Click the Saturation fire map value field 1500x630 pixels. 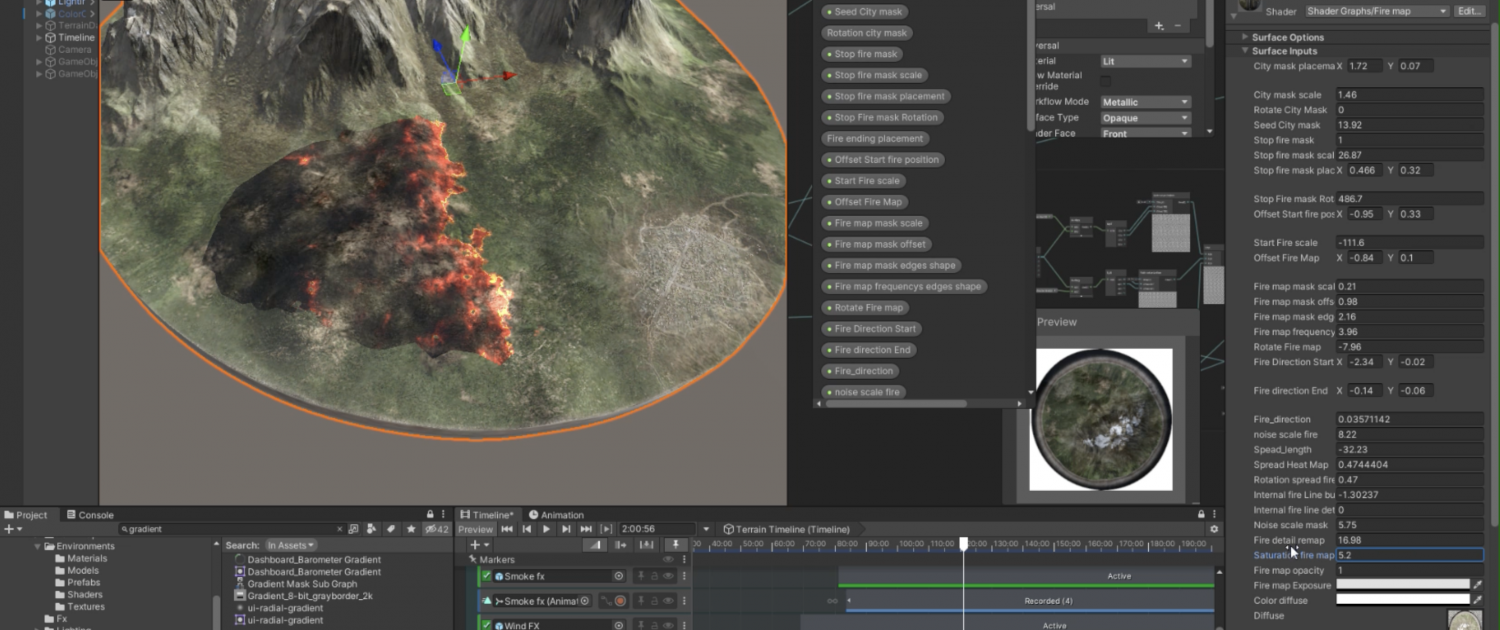click(1408, 555)
